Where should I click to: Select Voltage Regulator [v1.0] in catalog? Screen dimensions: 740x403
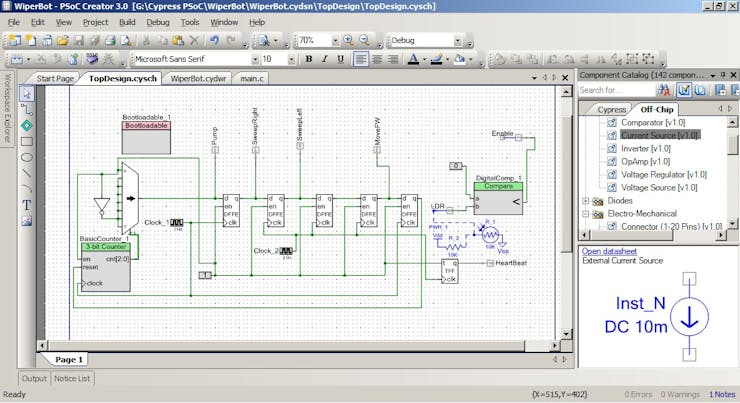point(664,175)
